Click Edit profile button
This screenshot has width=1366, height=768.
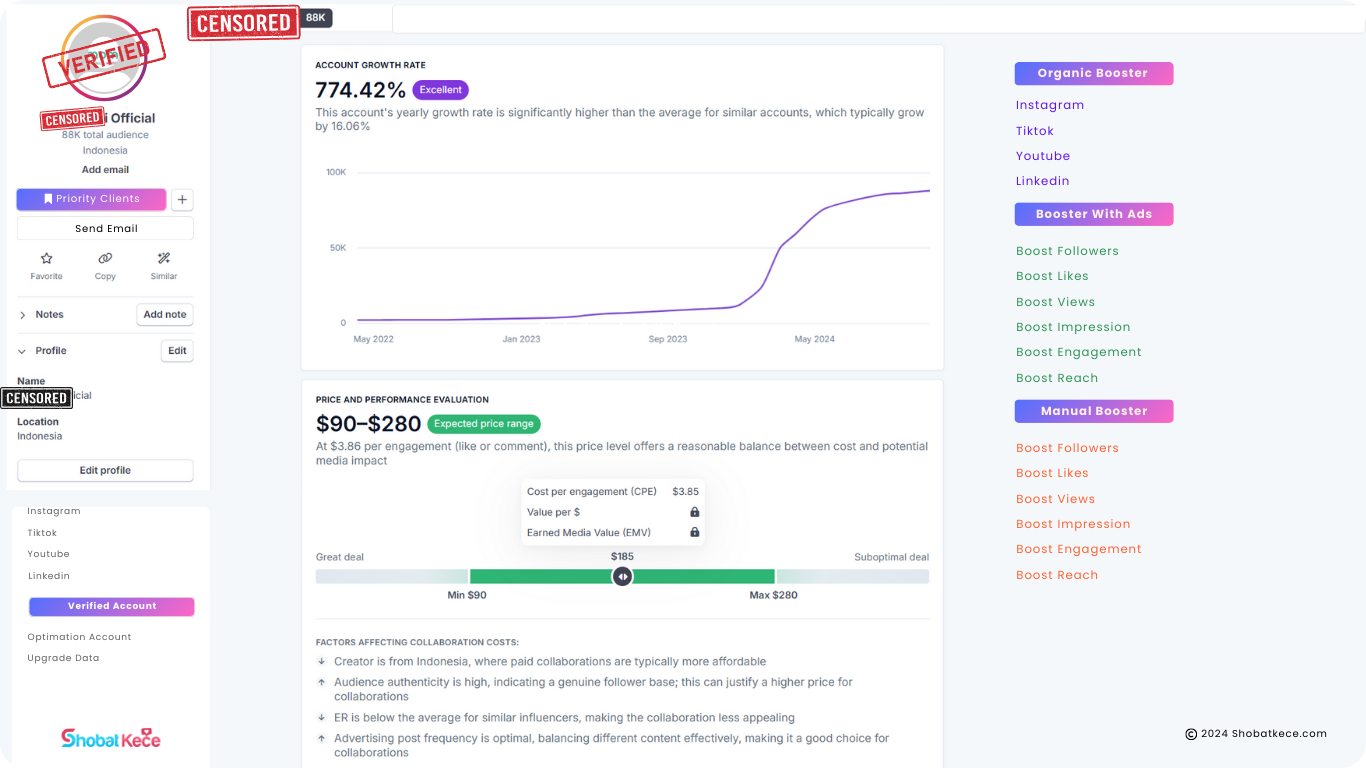(x=105, y=471)
